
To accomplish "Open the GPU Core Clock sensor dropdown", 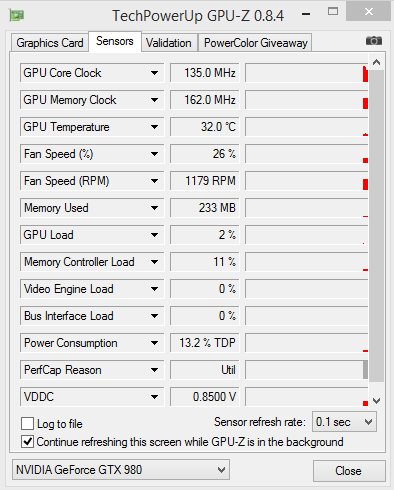I will [x=154, y=73].
